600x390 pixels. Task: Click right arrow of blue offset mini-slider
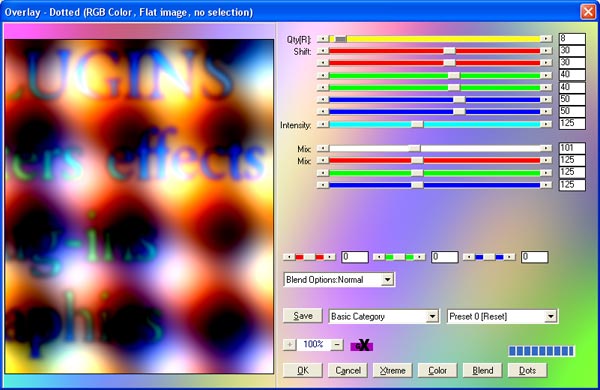point(510,257)
